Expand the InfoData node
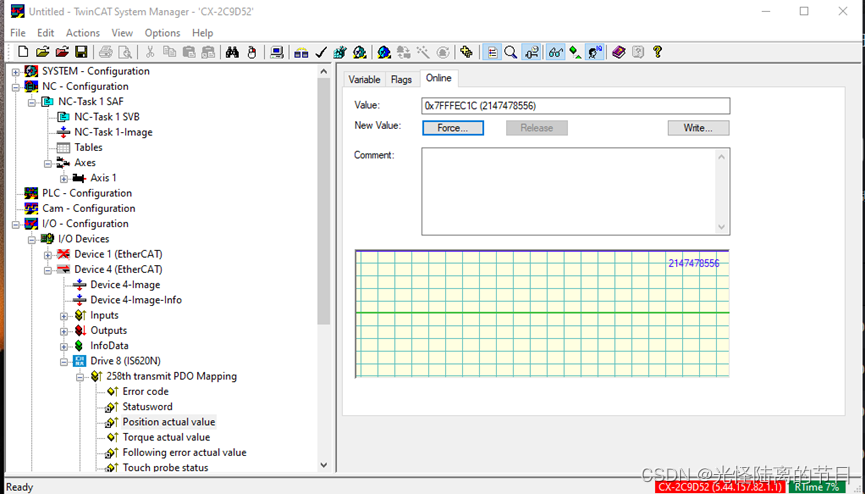 click(64, 347)
